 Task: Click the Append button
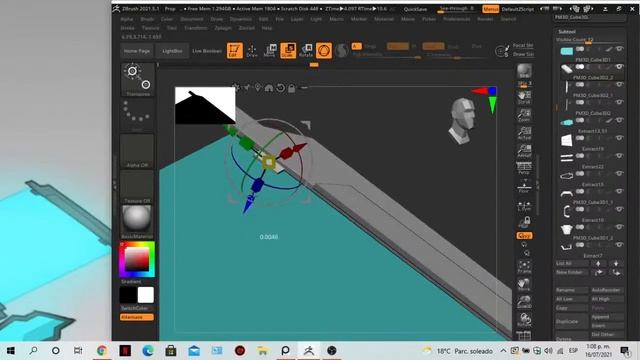[607, 317]
